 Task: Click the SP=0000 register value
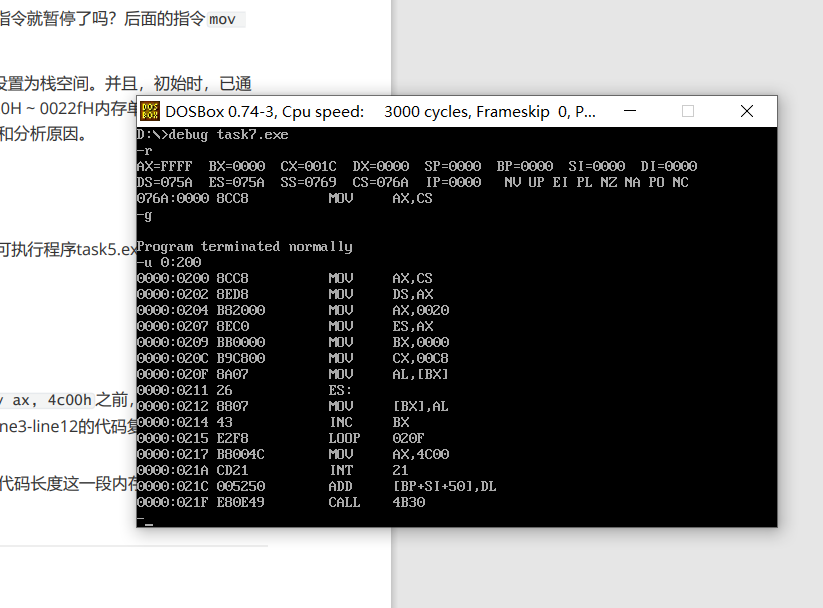pyautogui.click(x=453, y=166)
